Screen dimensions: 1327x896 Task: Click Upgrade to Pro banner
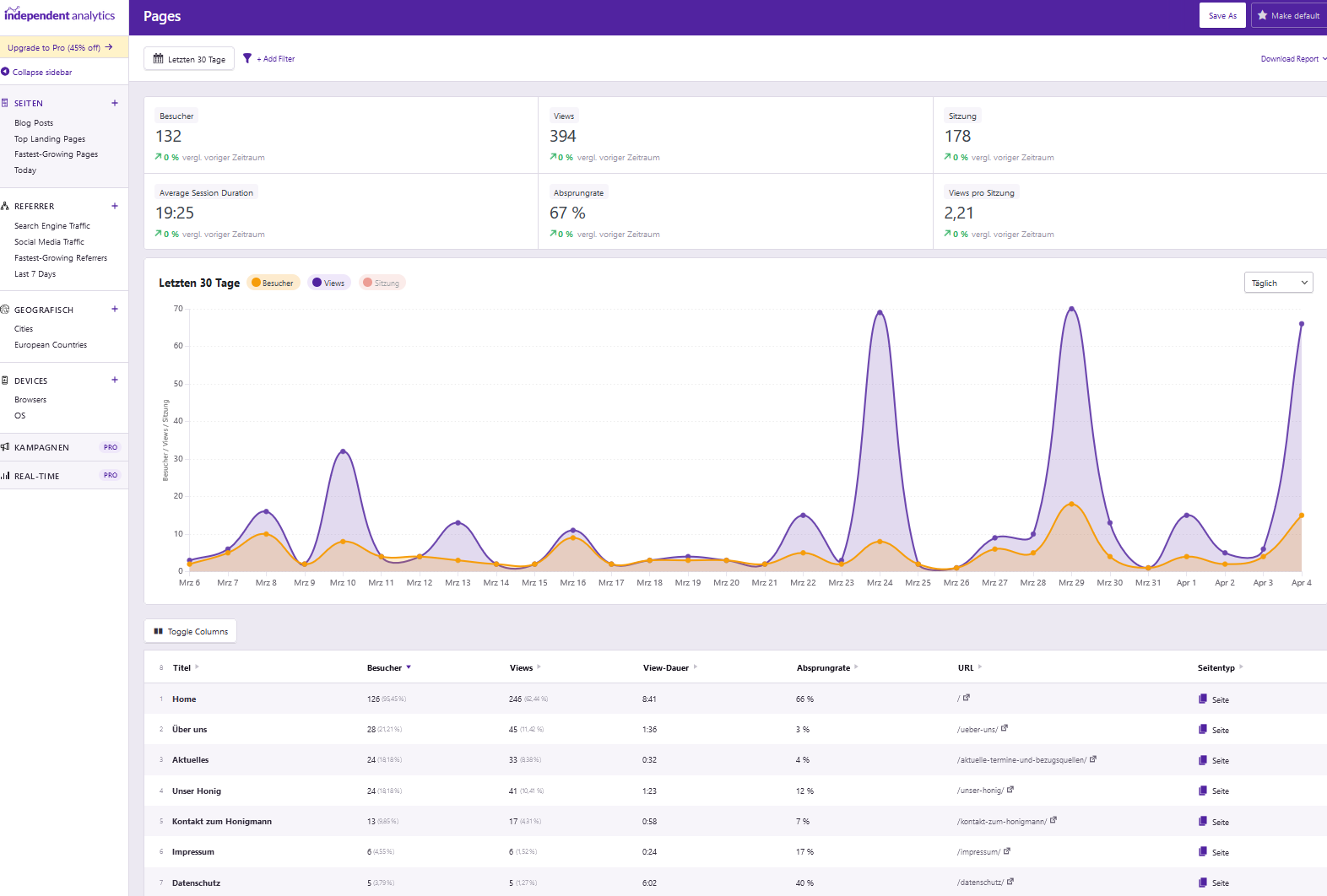64,47
